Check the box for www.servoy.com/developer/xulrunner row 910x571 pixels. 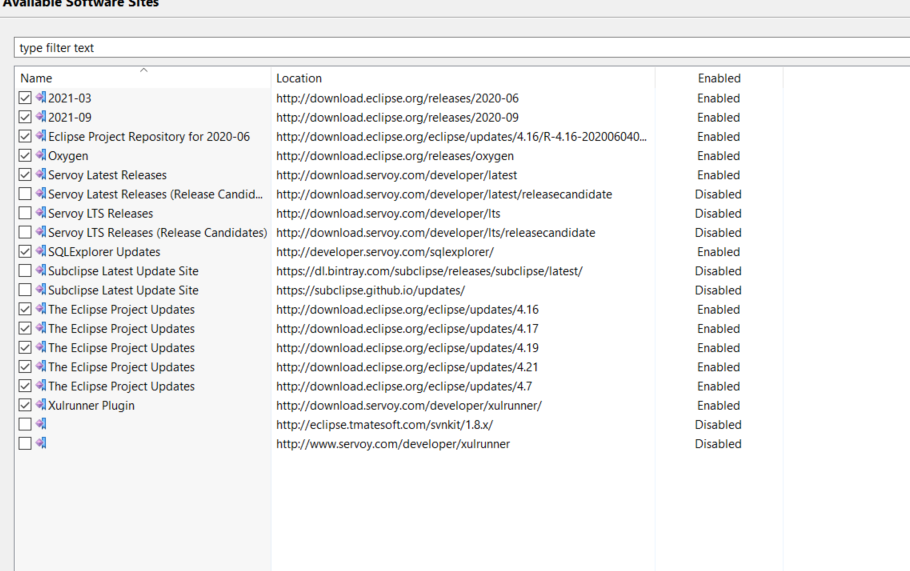pyautogui.click(x=25, y=443)
